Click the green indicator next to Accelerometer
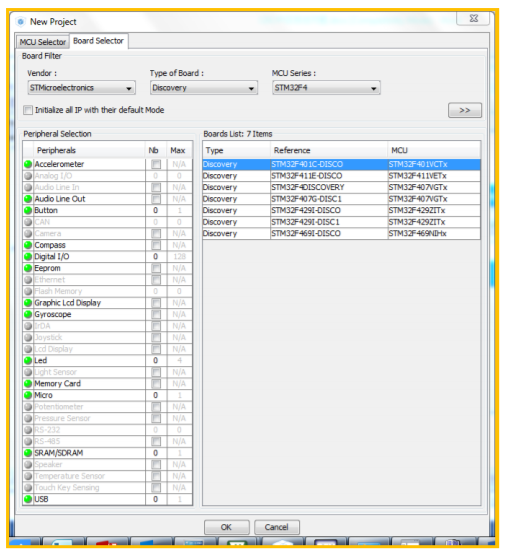Image resolution: width=505 pixels, height=559 pixels. 28,164
